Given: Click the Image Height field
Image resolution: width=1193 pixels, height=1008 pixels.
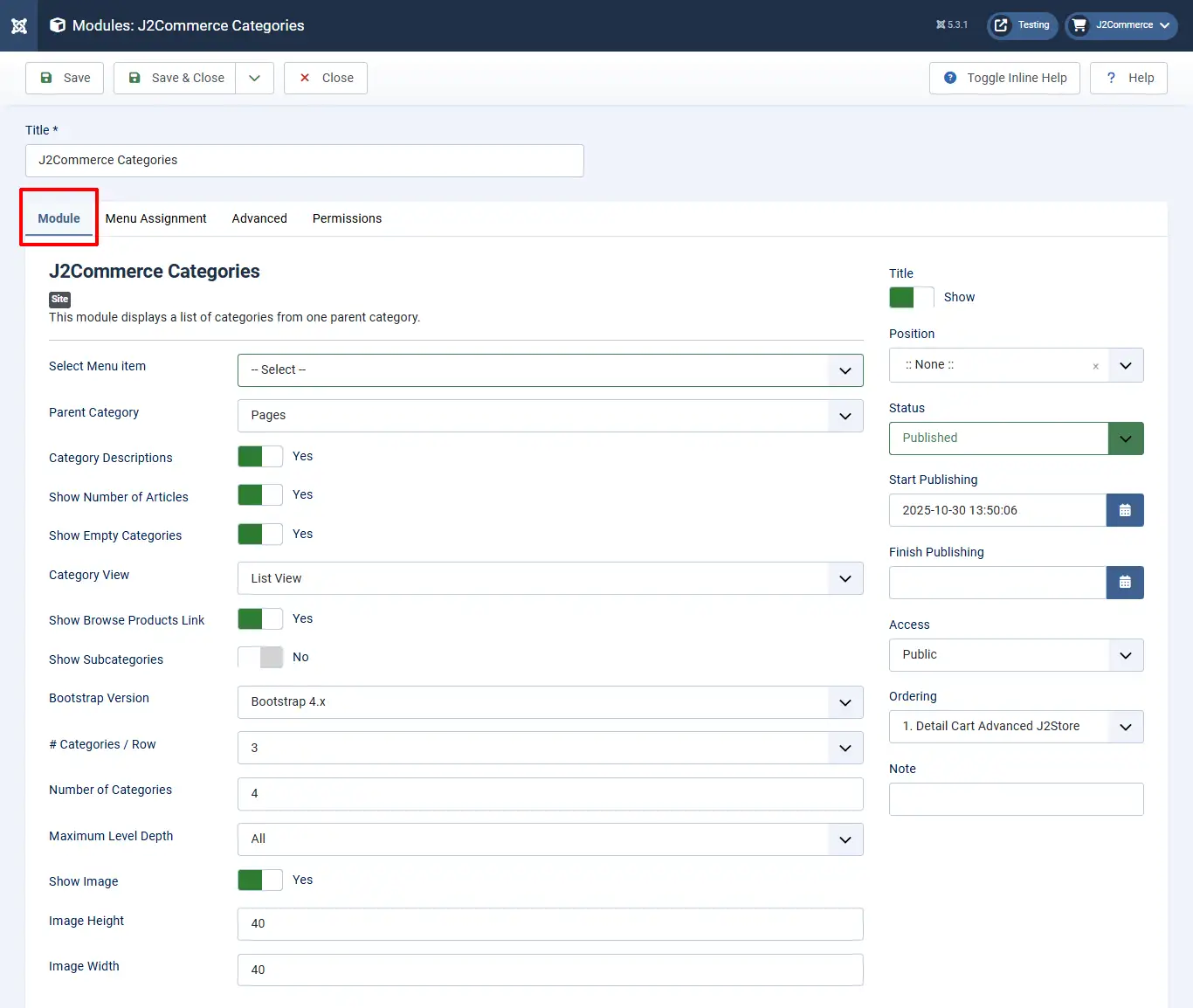Looking at the screenshot, I should (x=550, y=924).
